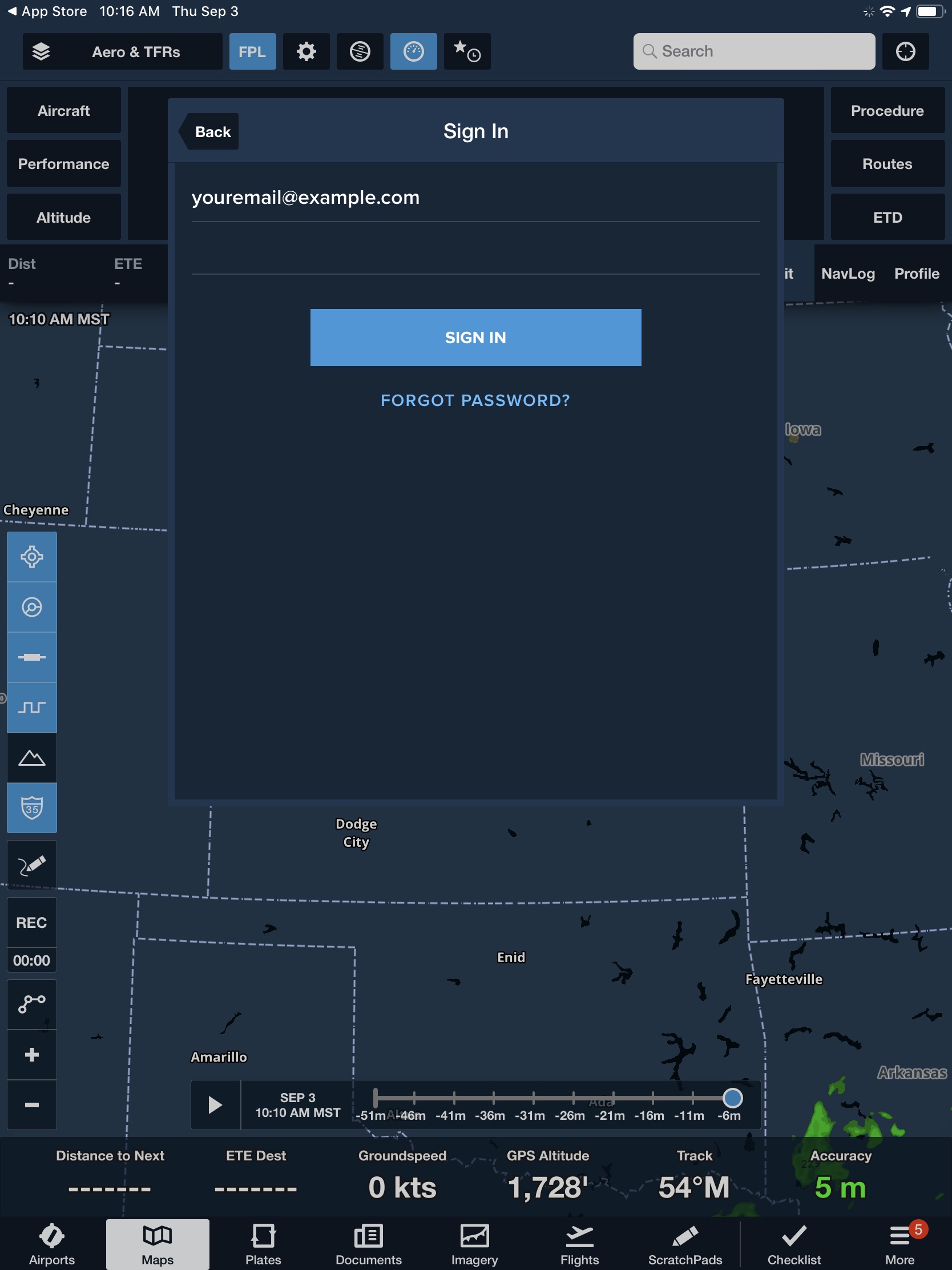
Task: Open the Checklist tab
Action: 794,1245
